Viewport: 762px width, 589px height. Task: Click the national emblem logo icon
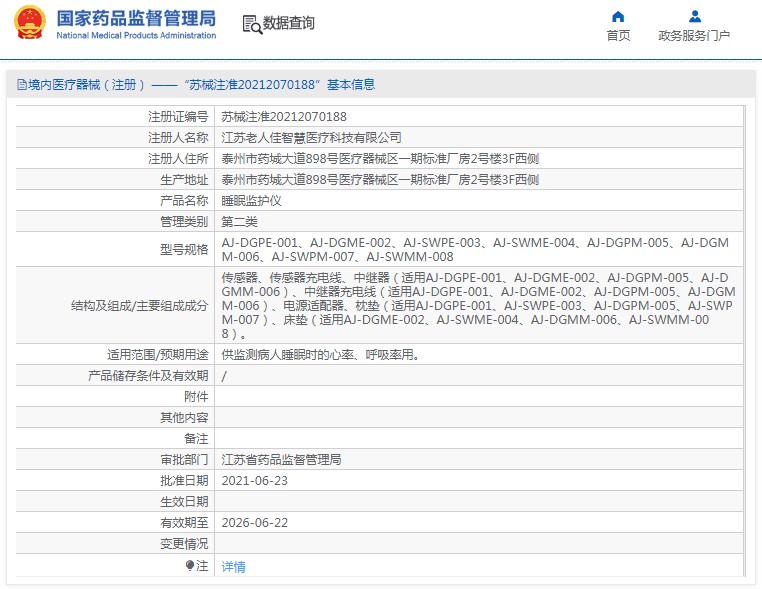click(30, 23)
